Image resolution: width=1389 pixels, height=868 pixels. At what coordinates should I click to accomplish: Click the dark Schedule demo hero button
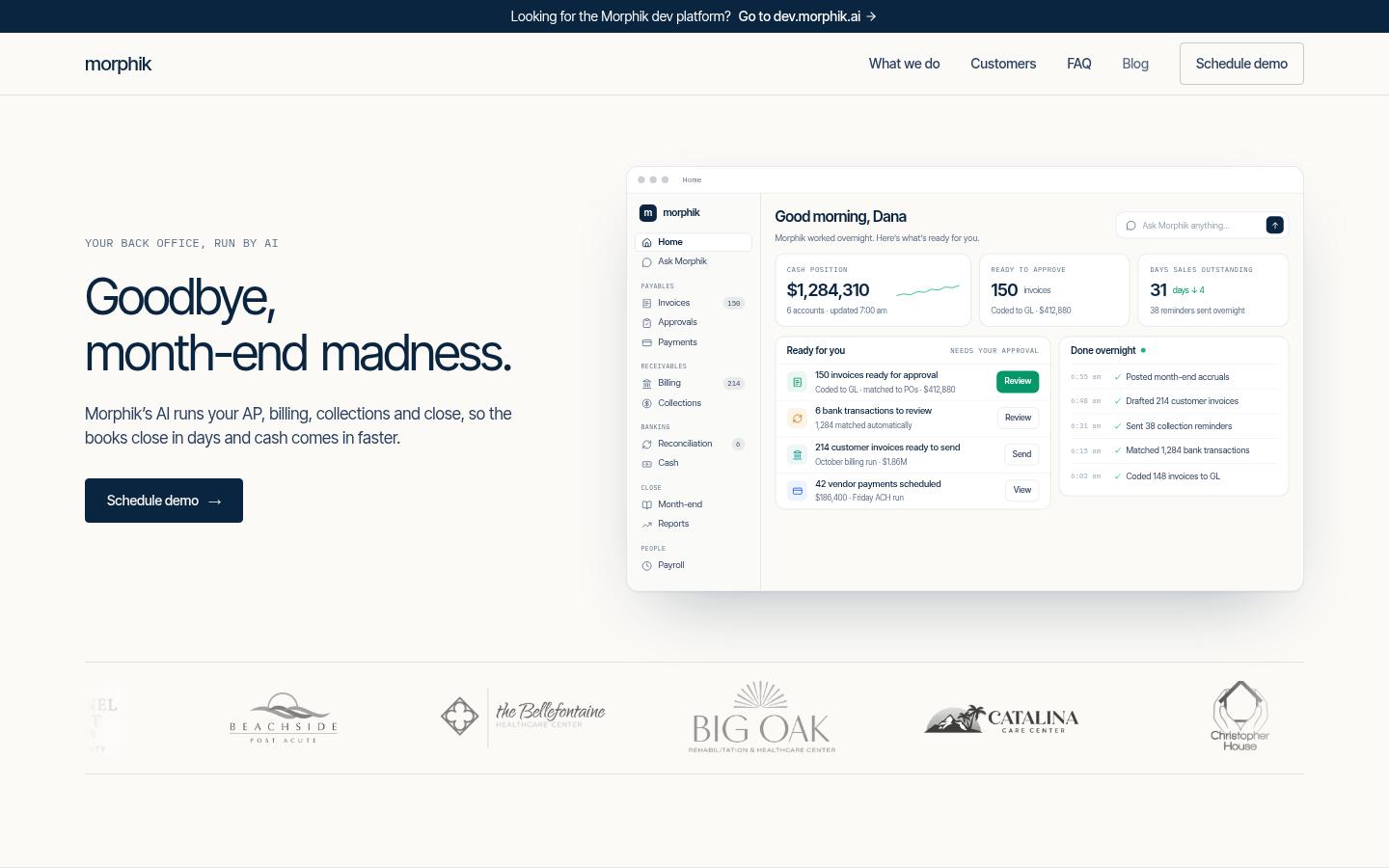(164, 501)
